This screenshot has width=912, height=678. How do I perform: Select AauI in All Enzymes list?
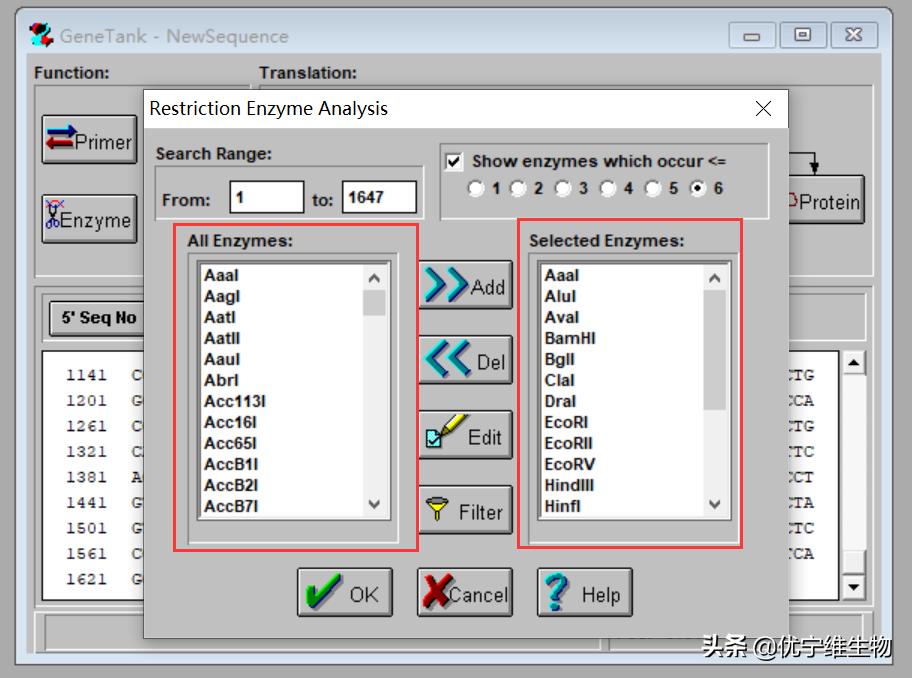click(x=222, y=359)
